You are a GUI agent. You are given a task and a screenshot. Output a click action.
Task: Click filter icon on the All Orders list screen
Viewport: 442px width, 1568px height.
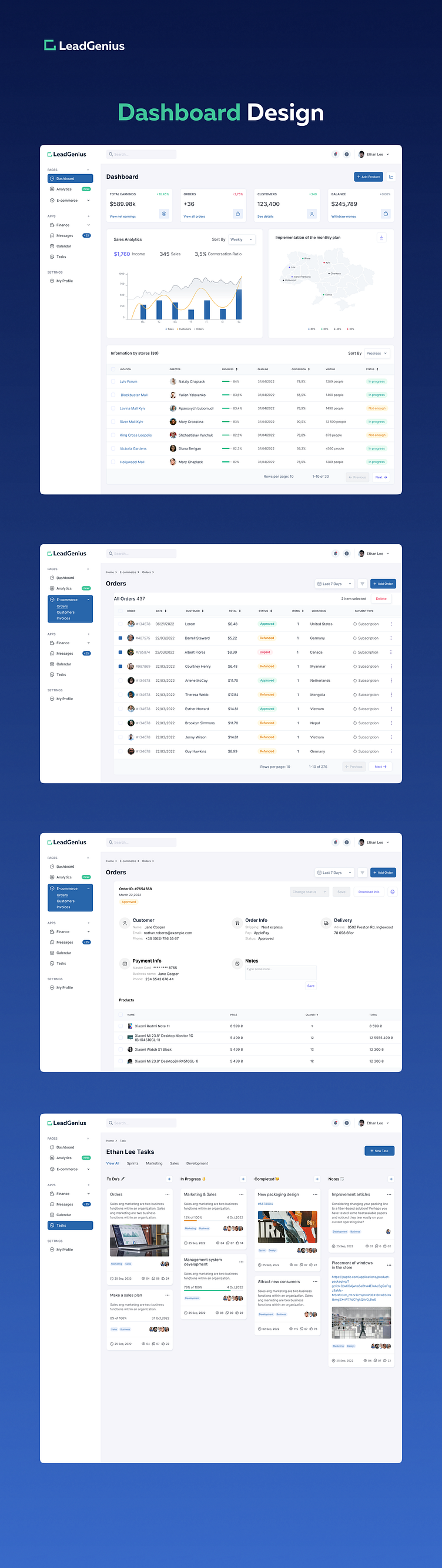point(362,584)
